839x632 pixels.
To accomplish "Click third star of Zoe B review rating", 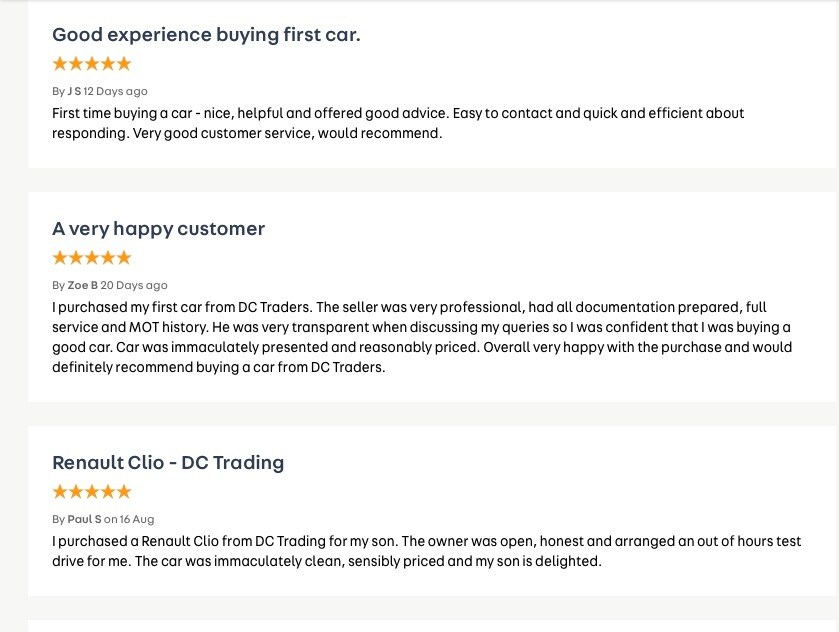I will [x=92, y=258].
